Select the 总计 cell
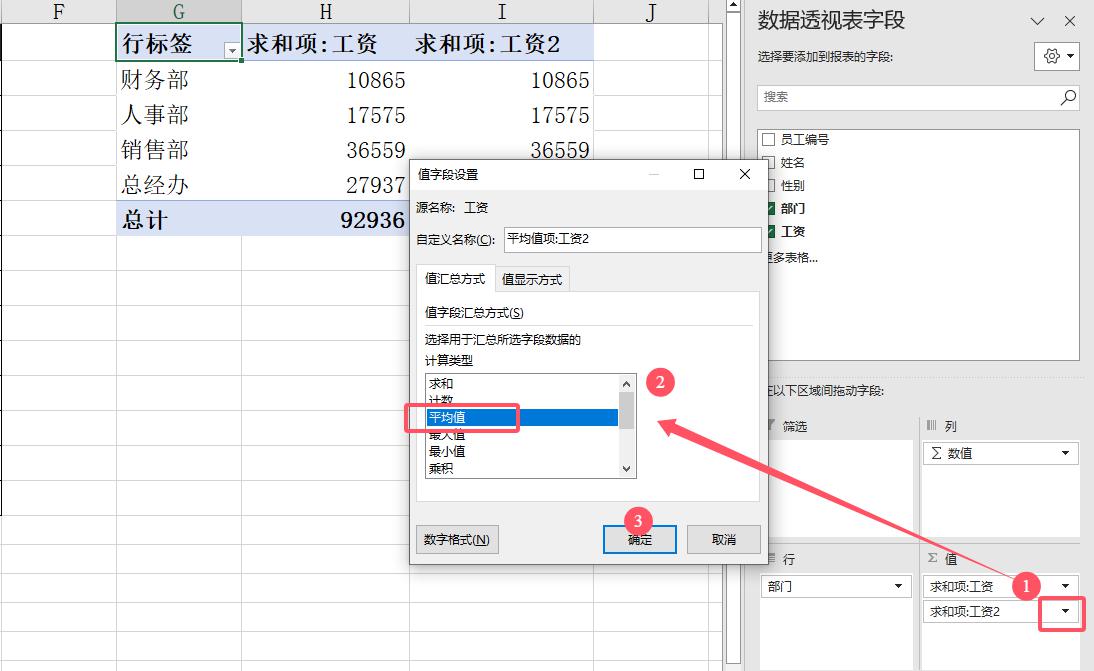This screenshot has width=1094, height=671. point(179,219)
